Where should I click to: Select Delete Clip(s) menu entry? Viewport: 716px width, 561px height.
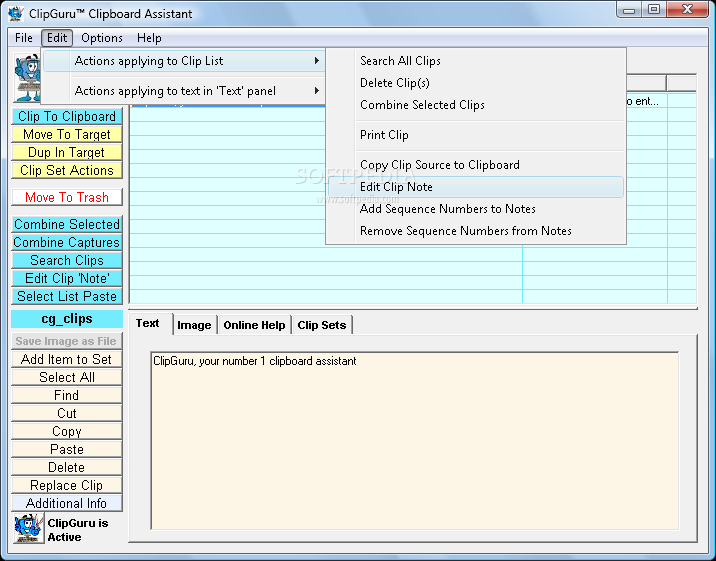[475, 83]
